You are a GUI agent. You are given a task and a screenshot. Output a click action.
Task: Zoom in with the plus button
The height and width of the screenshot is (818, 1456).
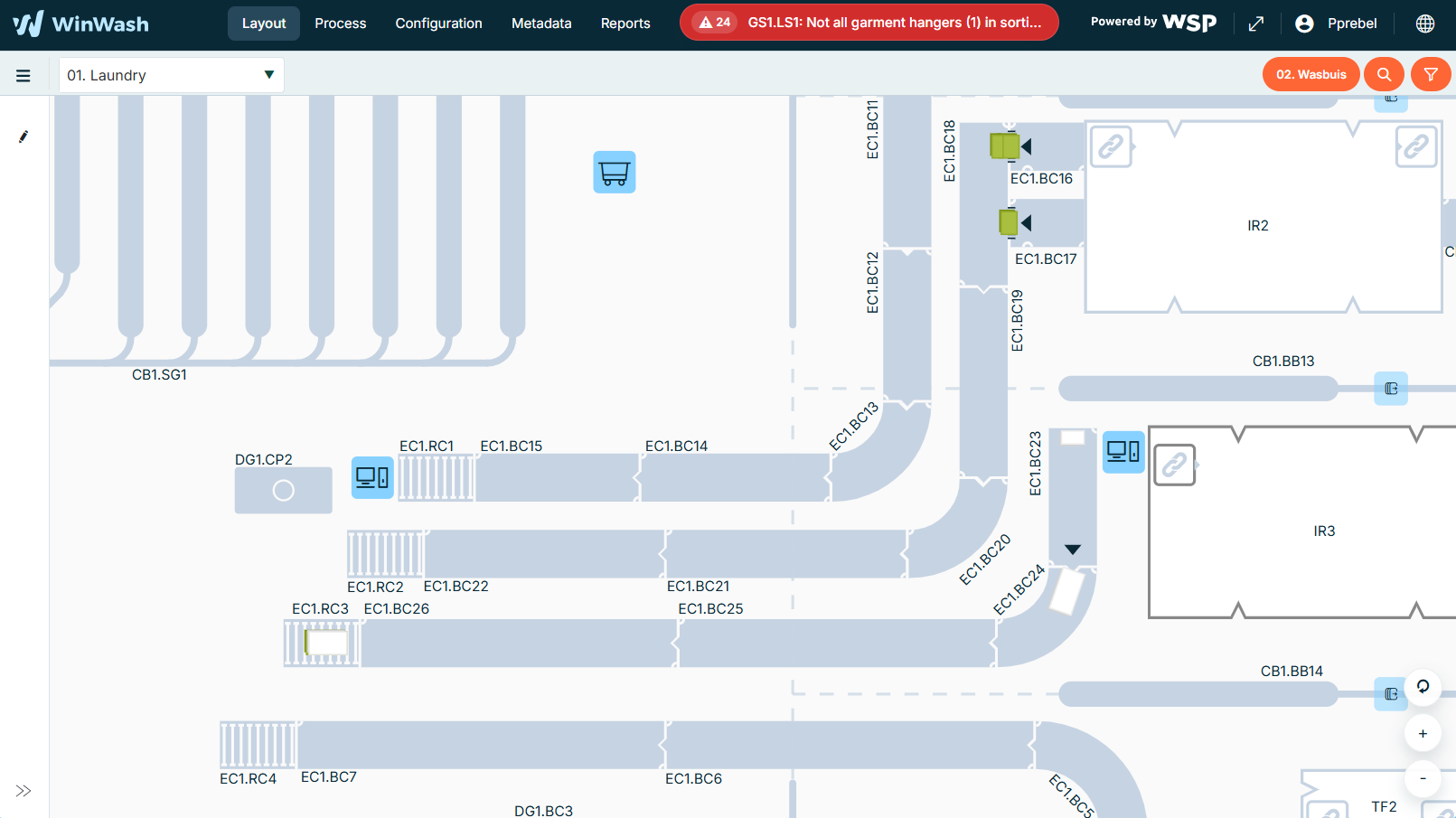pyautogui.click(x=1423, y=734)
